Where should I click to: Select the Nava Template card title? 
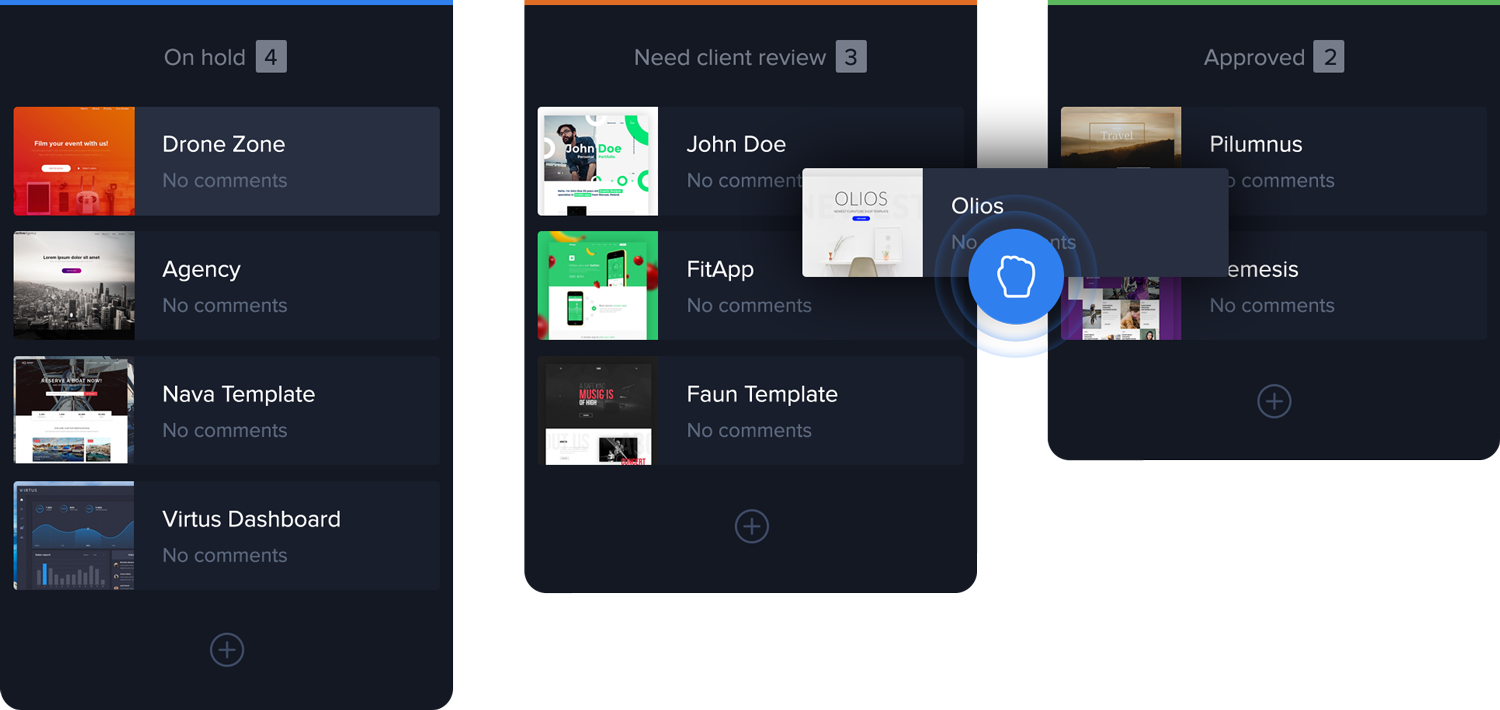click(238, 393)
